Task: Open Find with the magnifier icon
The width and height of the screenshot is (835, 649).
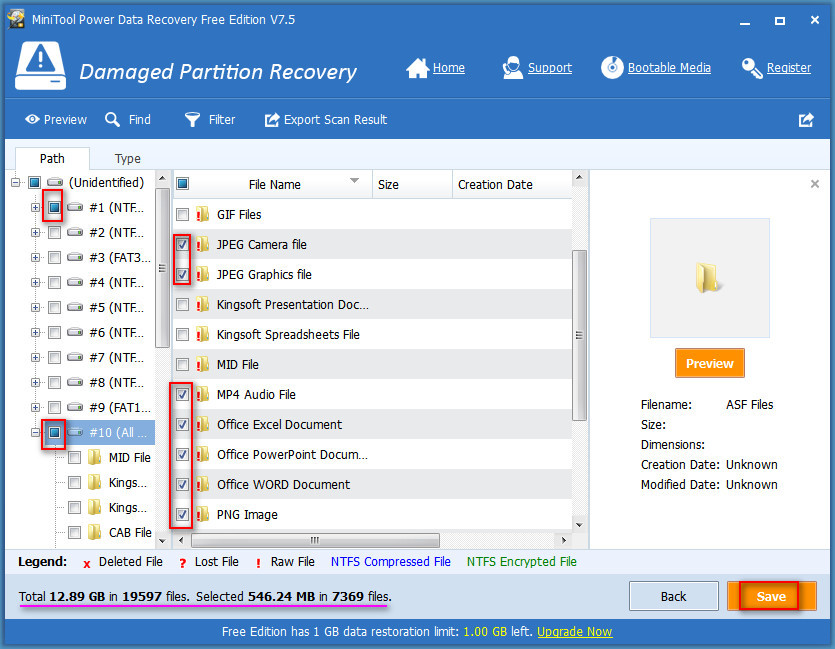Action: pos(112,119)
